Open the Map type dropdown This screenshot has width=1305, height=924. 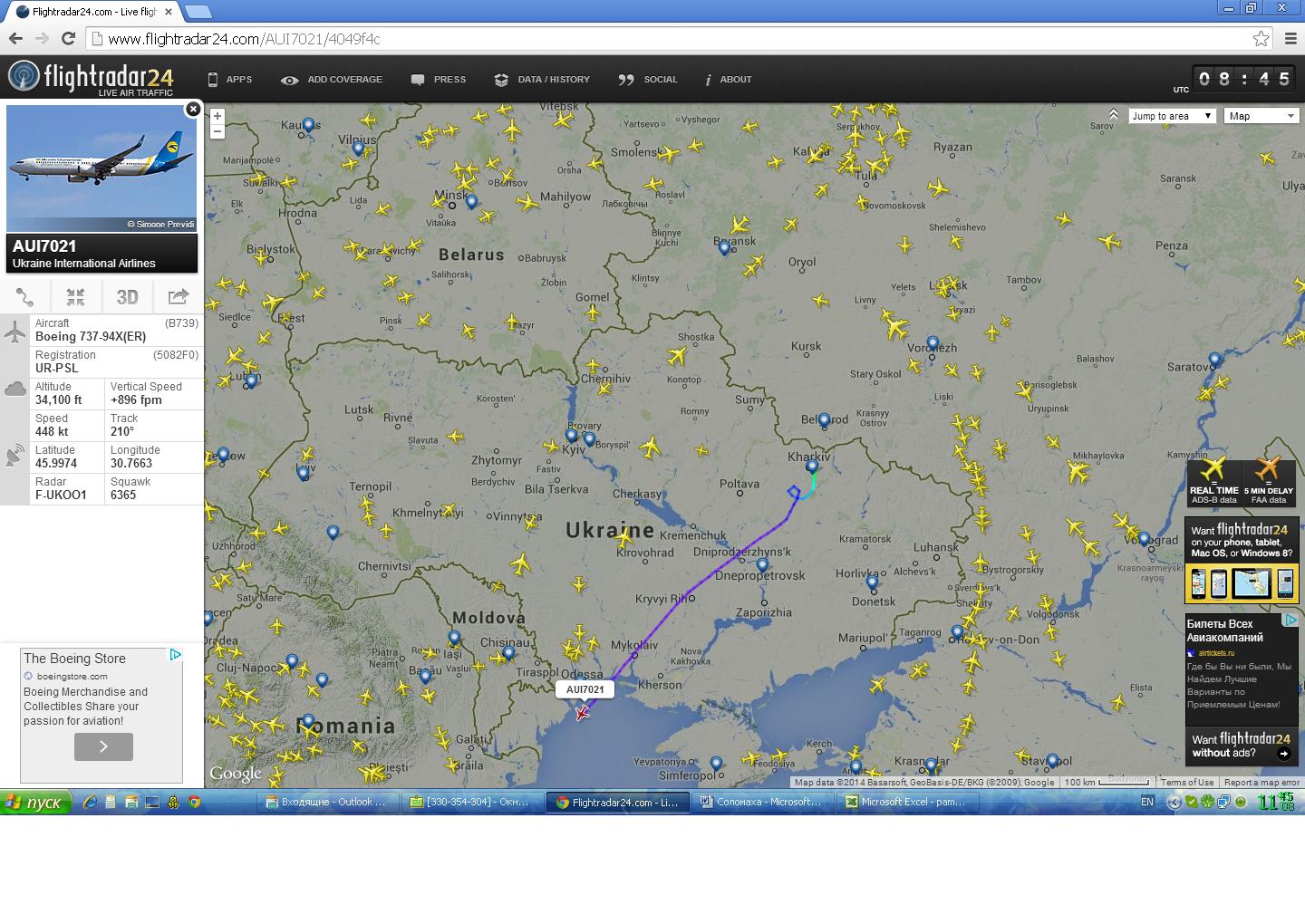pos(1261,116)
